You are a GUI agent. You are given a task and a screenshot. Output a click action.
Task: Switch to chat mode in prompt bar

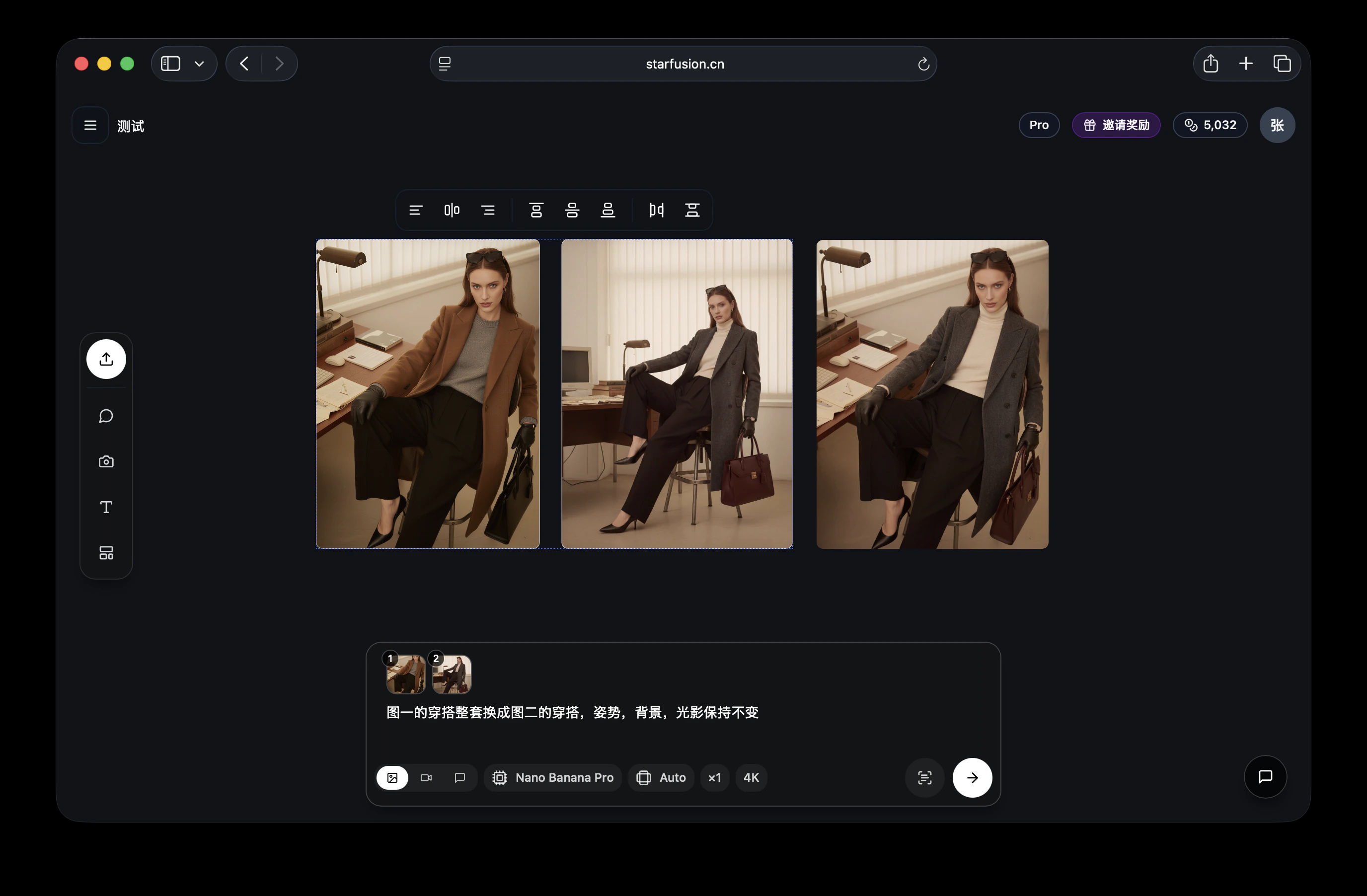pos(459,778)
